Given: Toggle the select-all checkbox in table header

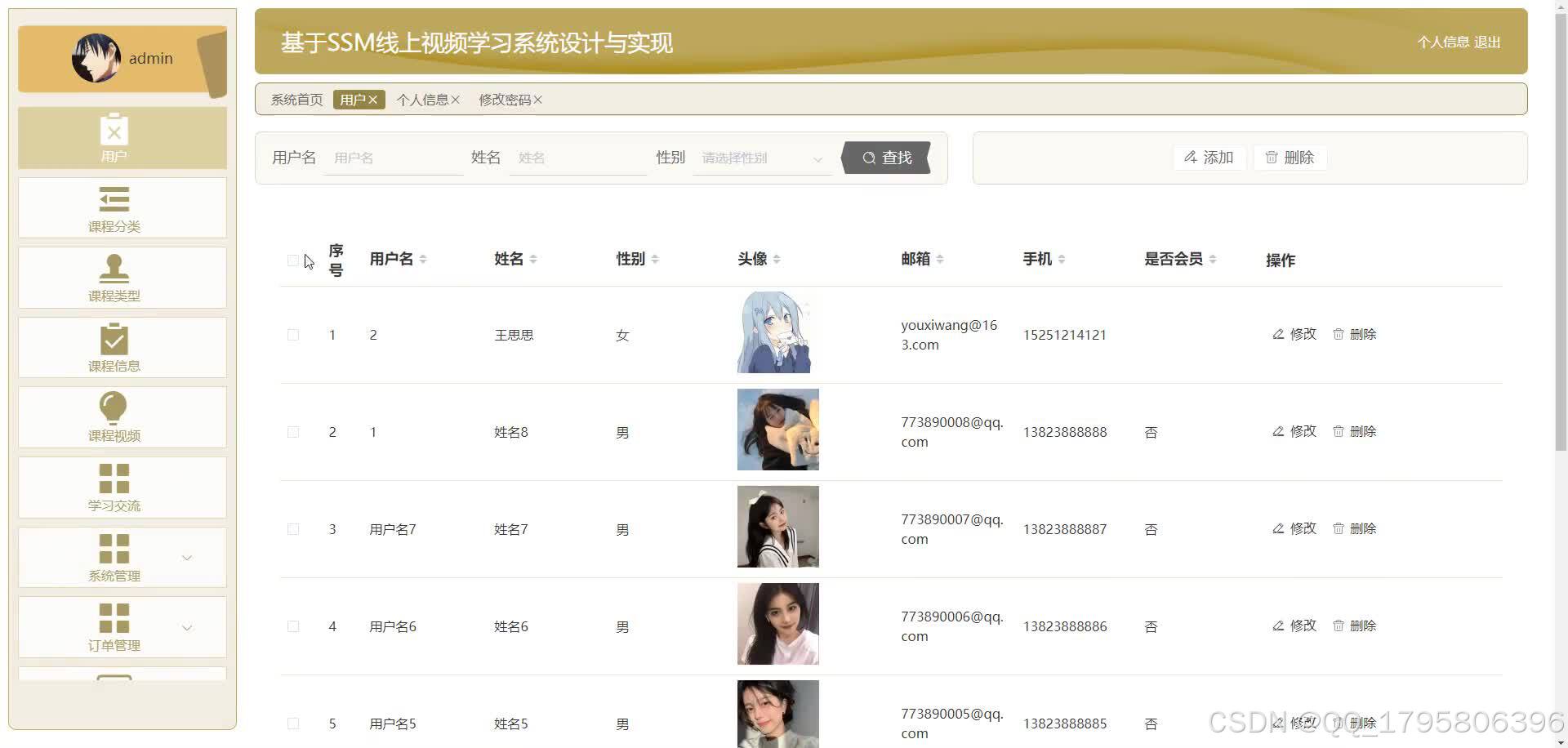Looking at the screenshot, I should [x=293, y=260].
